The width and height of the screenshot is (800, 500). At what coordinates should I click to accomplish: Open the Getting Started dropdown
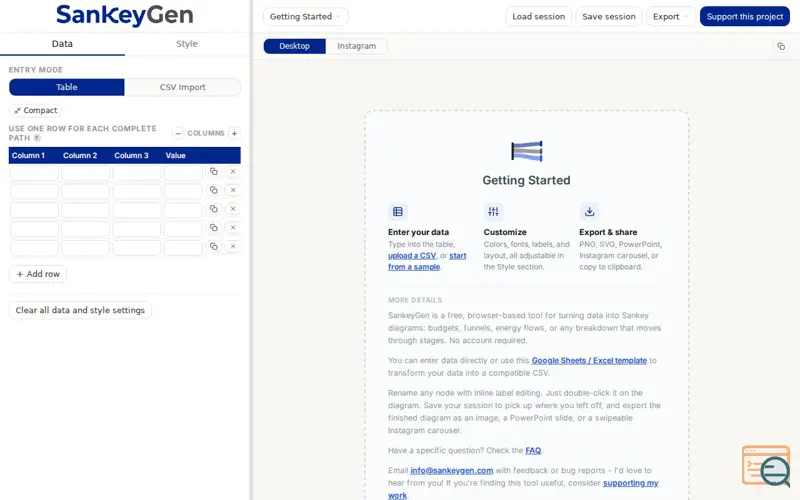[306, 16]
